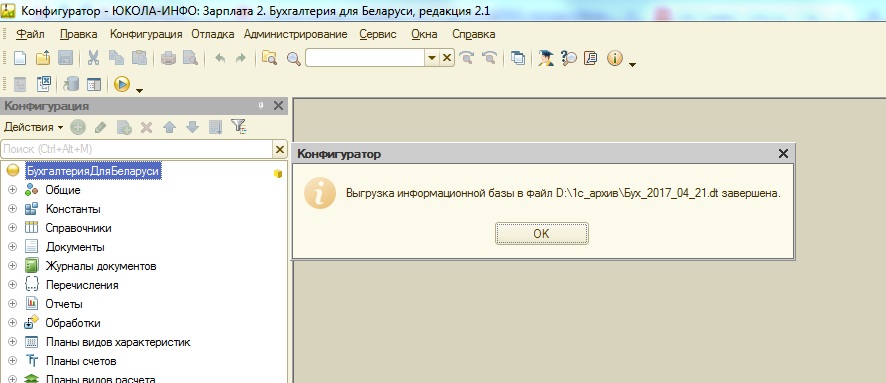Click the Paste clipboard icon
Viewport: 886px width, 383px height.
(139, 58)
